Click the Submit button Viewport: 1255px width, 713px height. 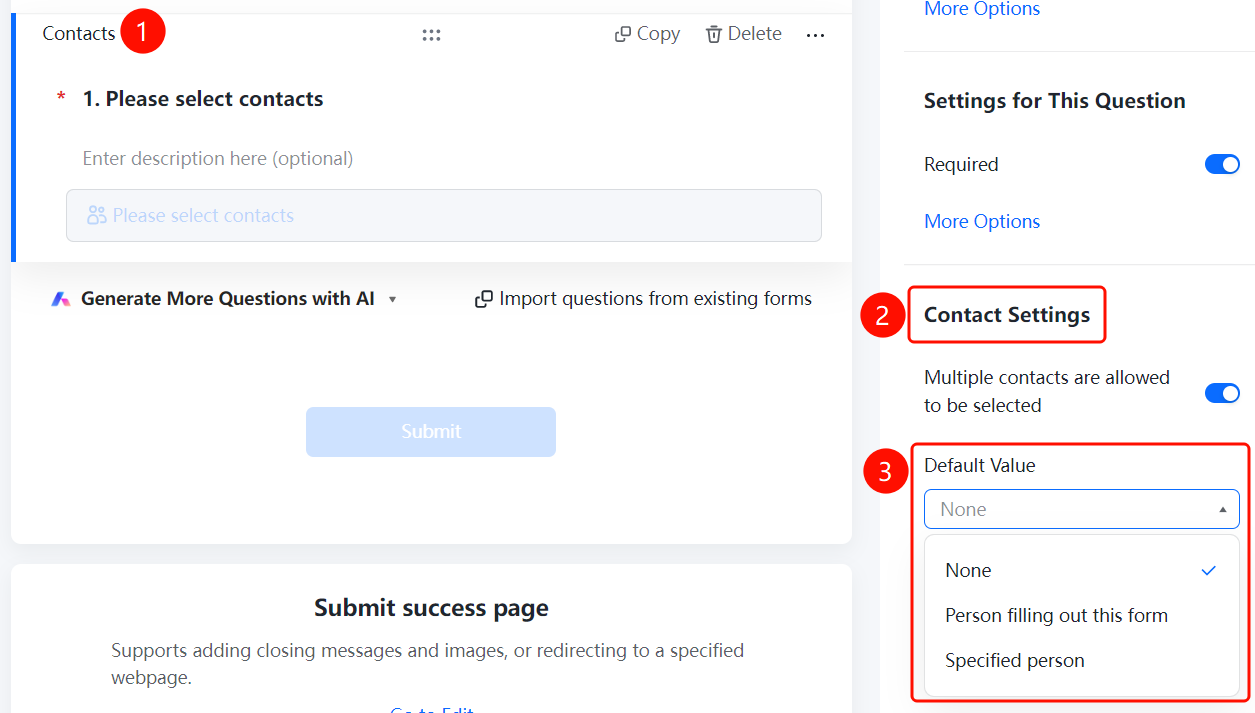431,432
